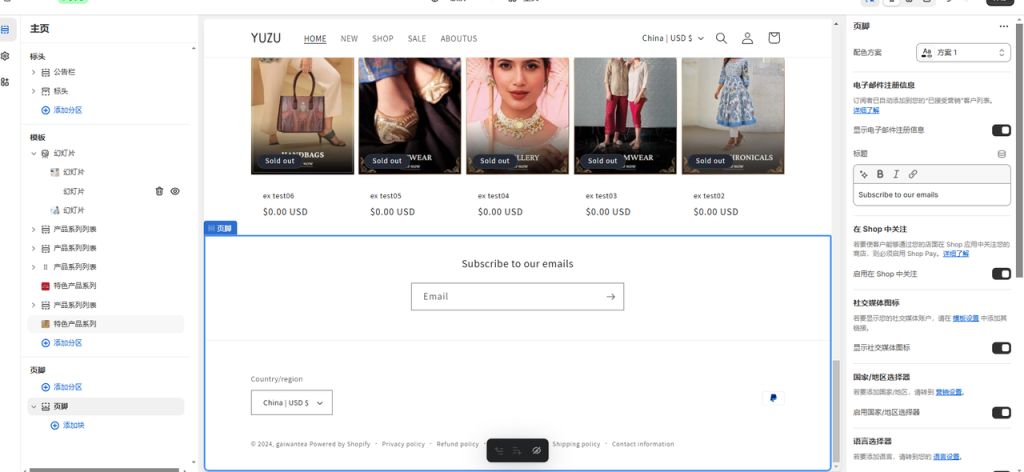Expand the 公告栏 section
The width and height of the screenshot is (1024, 472).
click(33, 72)
